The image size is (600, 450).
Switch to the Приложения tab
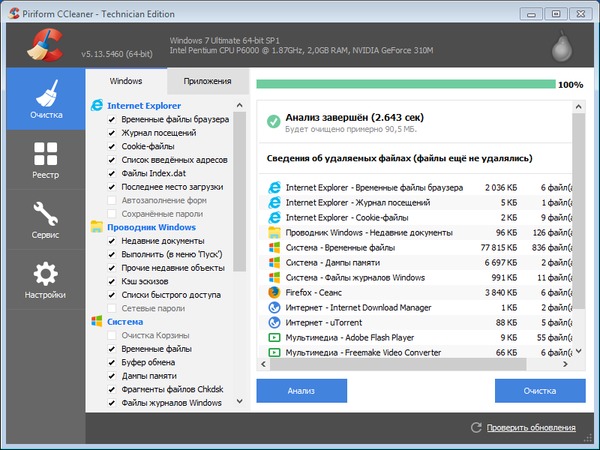(x=206, y=80)
